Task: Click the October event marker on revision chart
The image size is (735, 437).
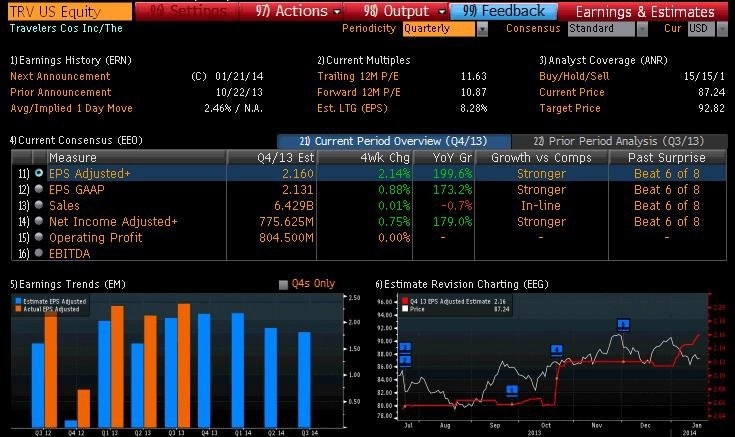Action: point(556,351)
